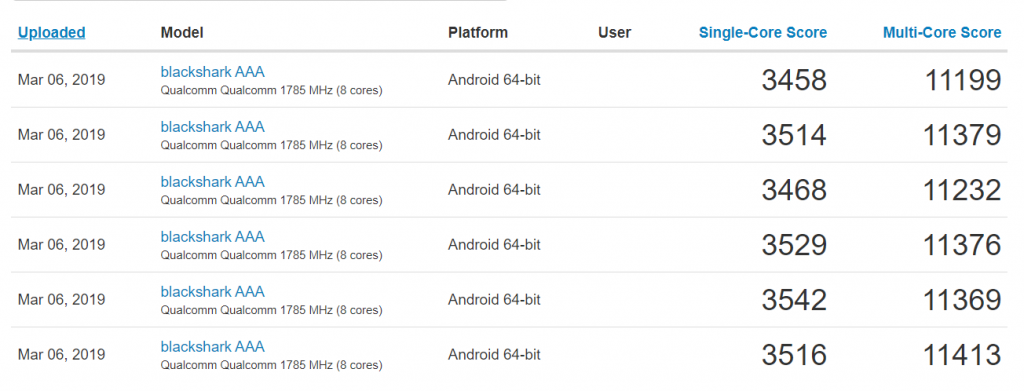Open blackshark AAA result scoring 3514
This screenshot has height=391, width=1024.
(213, 127)
